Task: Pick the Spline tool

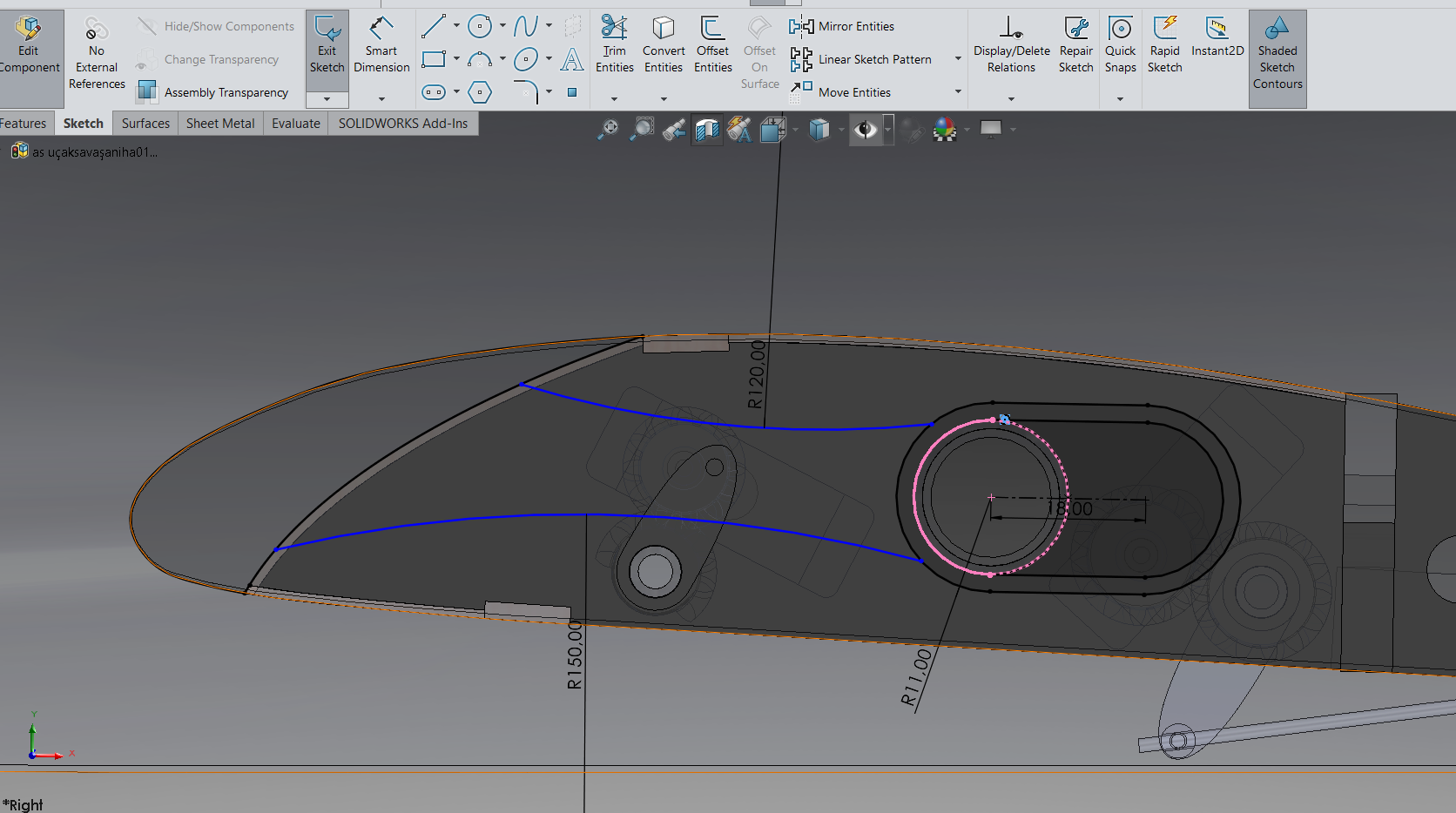Action: click(x=525, y=26)
